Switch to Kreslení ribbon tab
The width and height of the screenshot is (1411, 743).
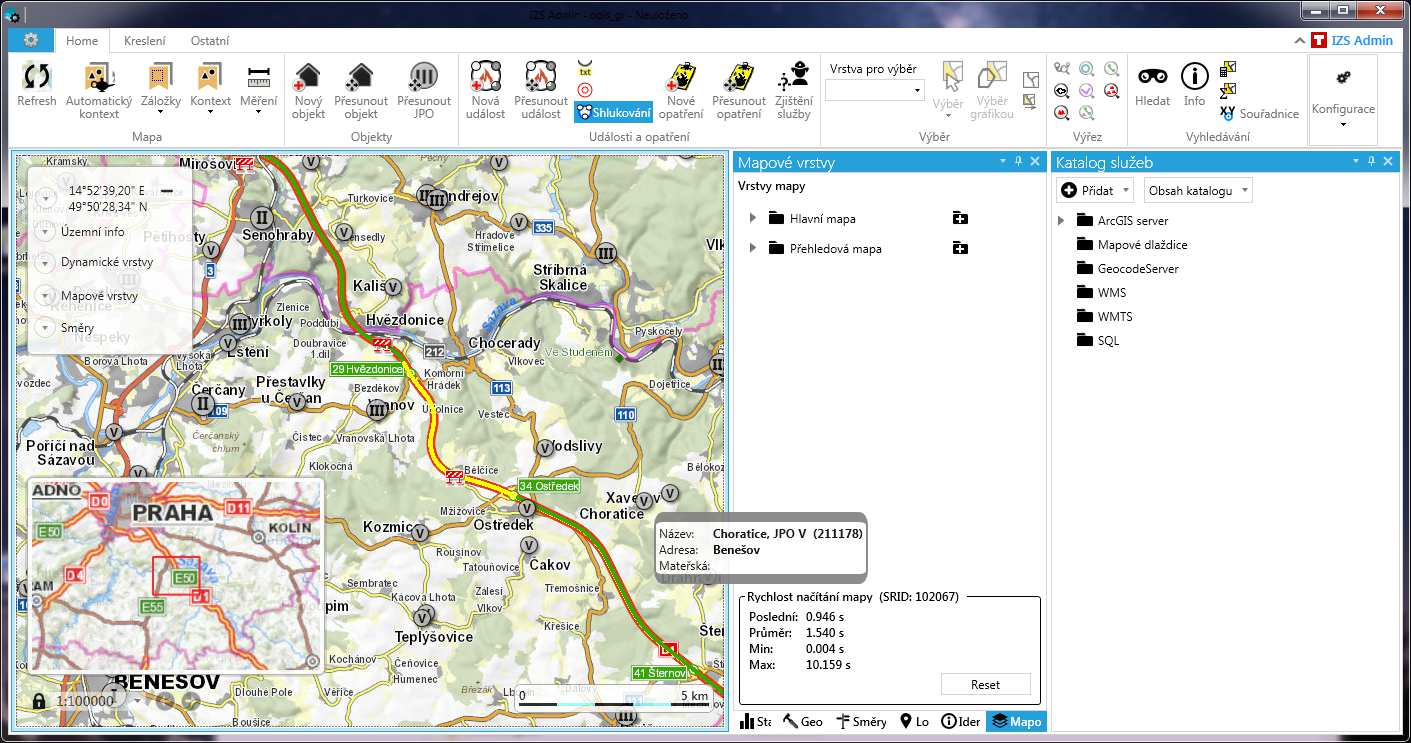coord(145,41)
